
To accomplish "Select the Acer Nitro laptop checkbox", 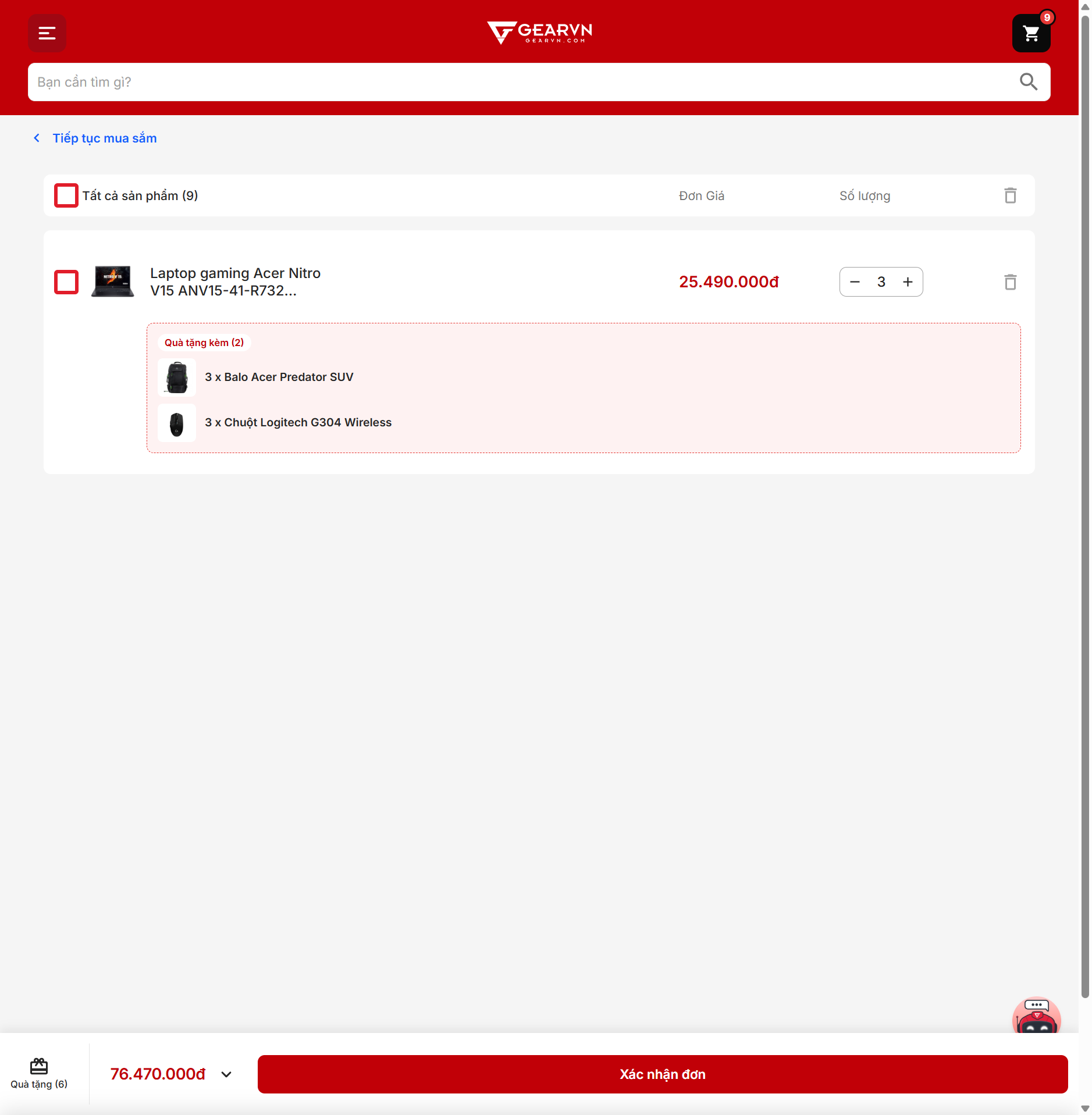I will pyautogui.click(x=66, y=282).
